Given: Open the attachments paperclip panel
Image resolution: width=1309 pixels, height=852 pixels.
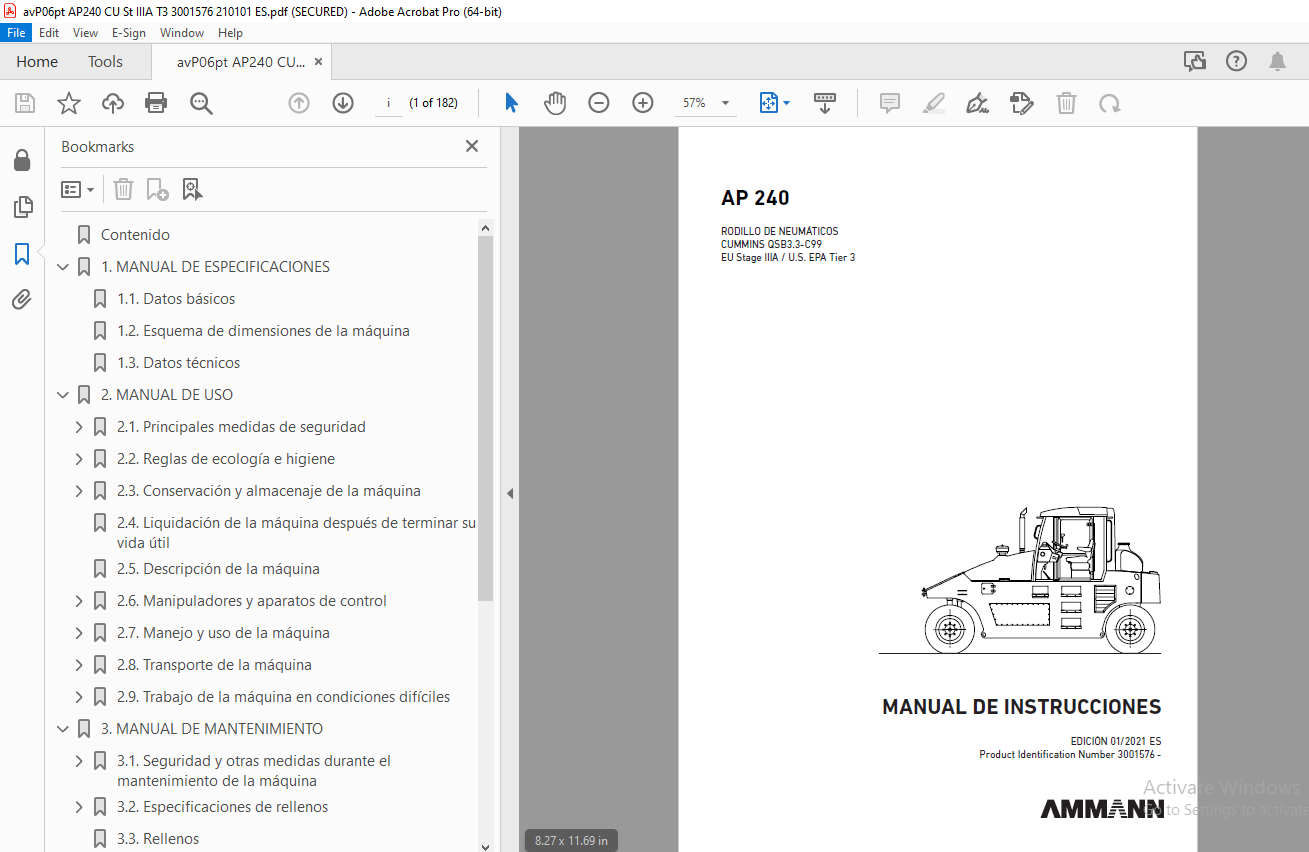Looking at the screenshot, I should pos(22,300).
